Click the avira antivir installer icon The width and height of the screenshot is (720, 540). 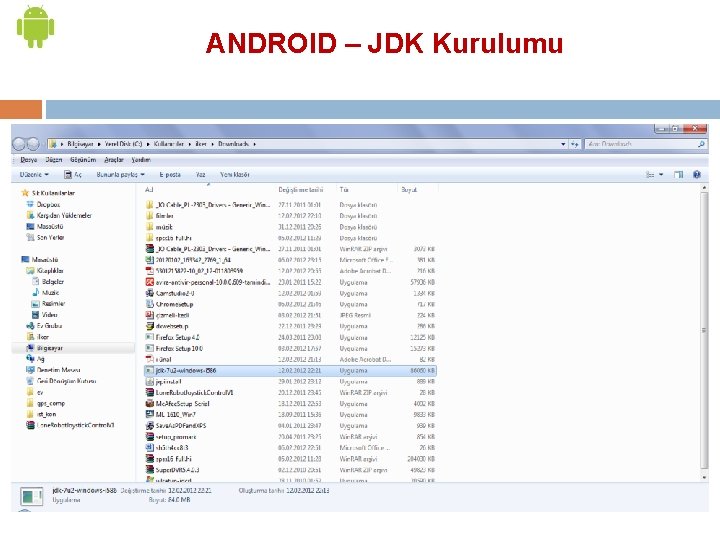pos(150,282)
